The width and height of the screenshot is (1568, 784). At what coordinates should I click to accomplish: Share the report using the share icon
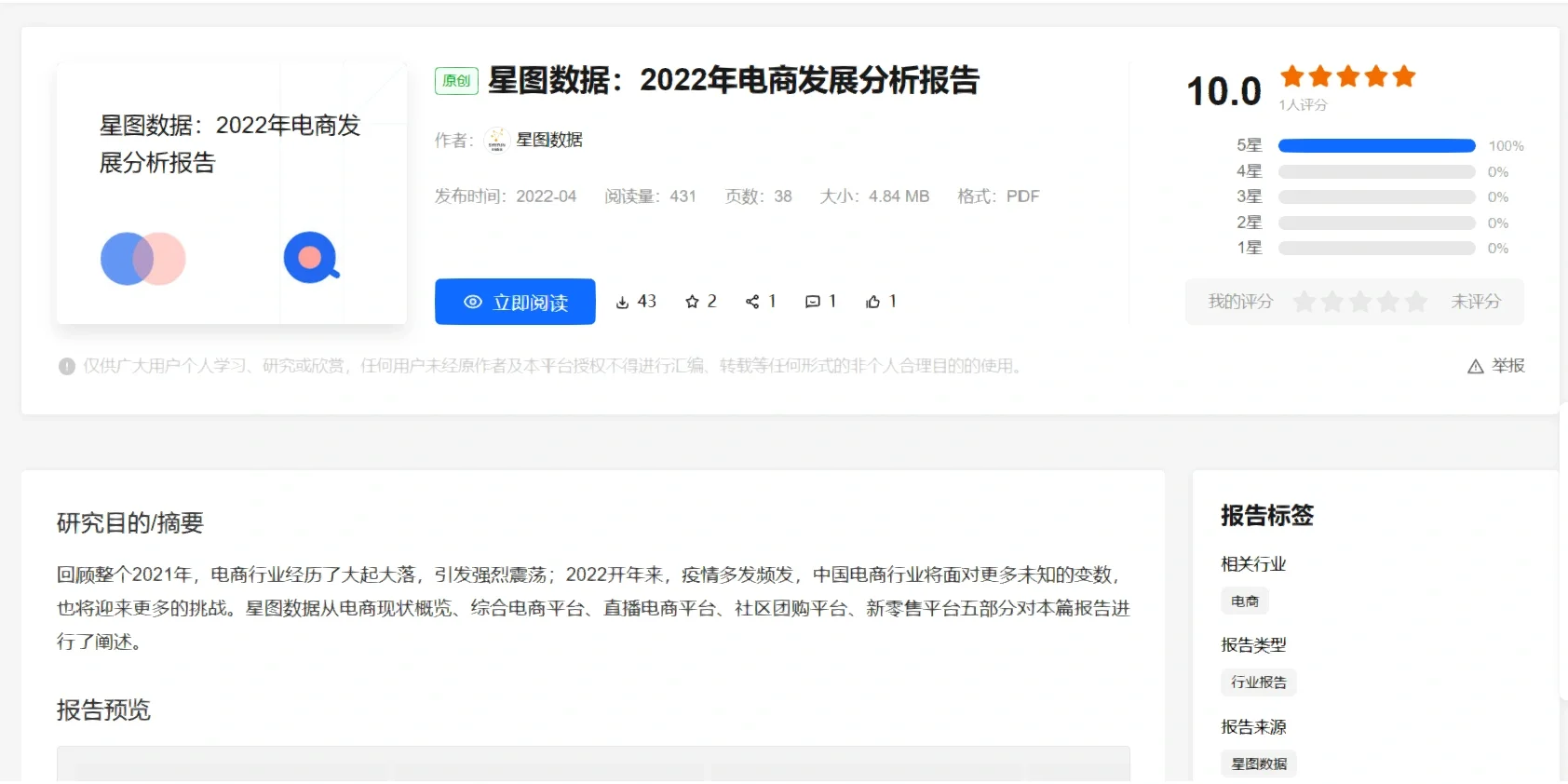(x=752, y=302)
